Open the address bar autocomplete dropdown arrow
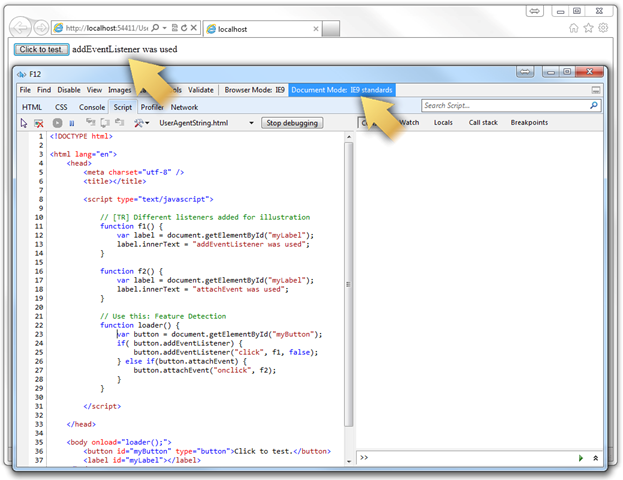The height and width of the screenshot is (480, 623). click(x=164, y=28)
